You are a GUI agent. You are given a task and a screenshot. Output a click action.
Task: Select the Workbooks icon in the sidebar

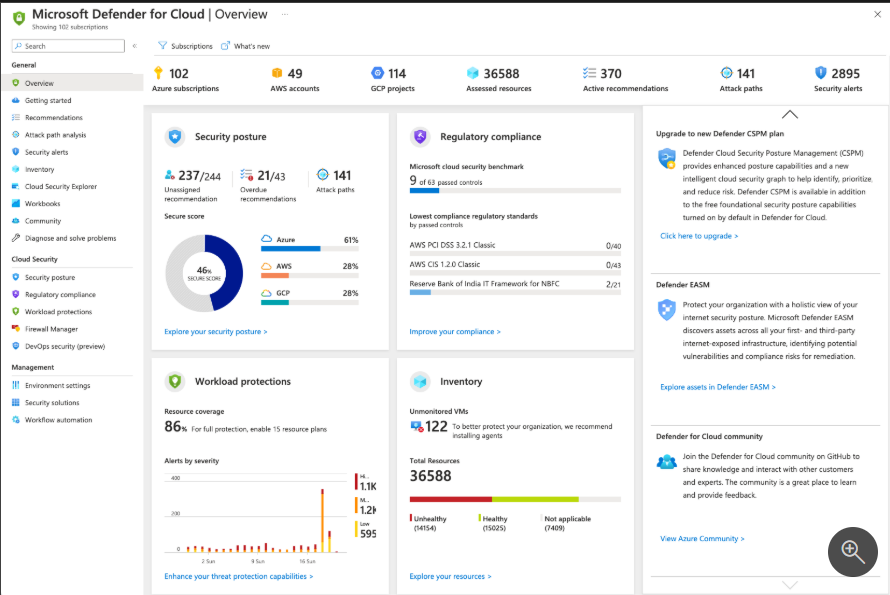16,204
